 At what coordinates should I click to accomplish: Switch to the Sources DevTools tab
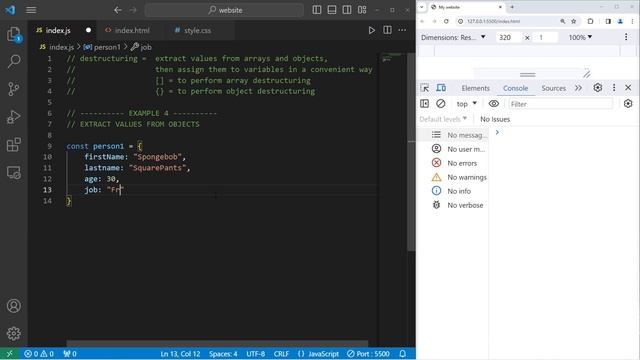tap(553, 88)
